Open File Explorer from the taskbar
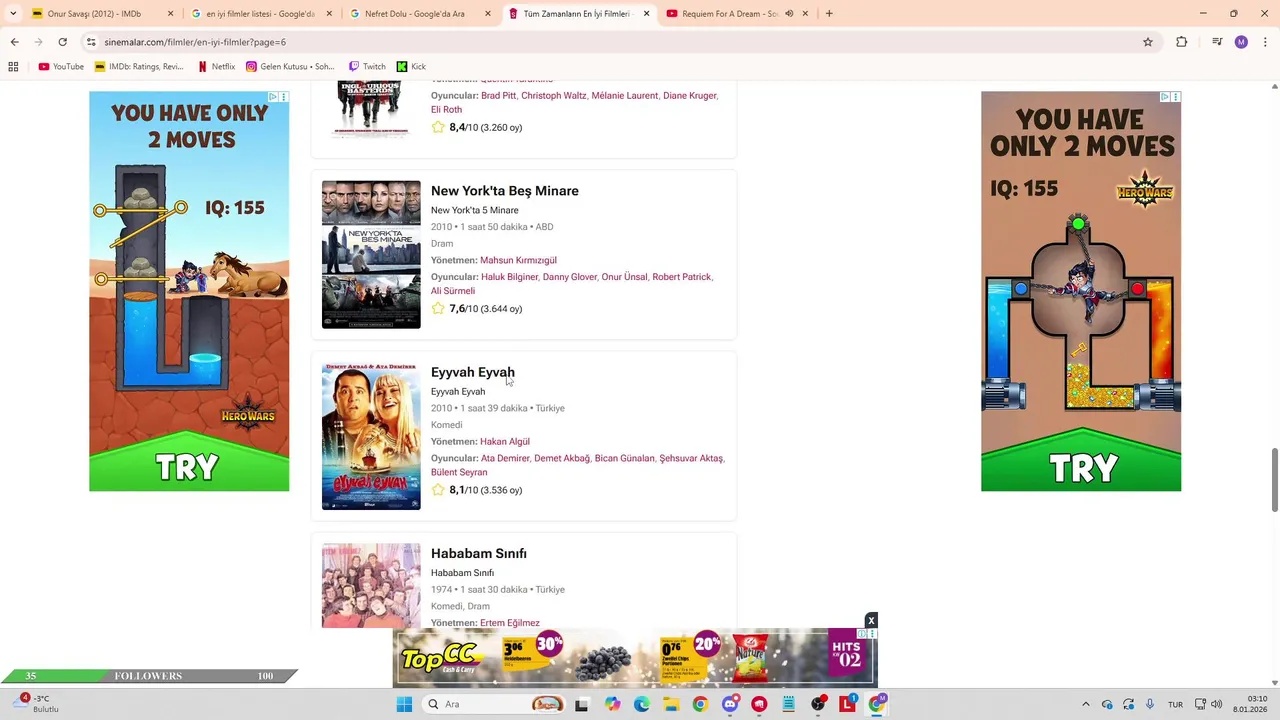Image resolution: width=1280 pixels, height=720 pixels. pos(671,704)
